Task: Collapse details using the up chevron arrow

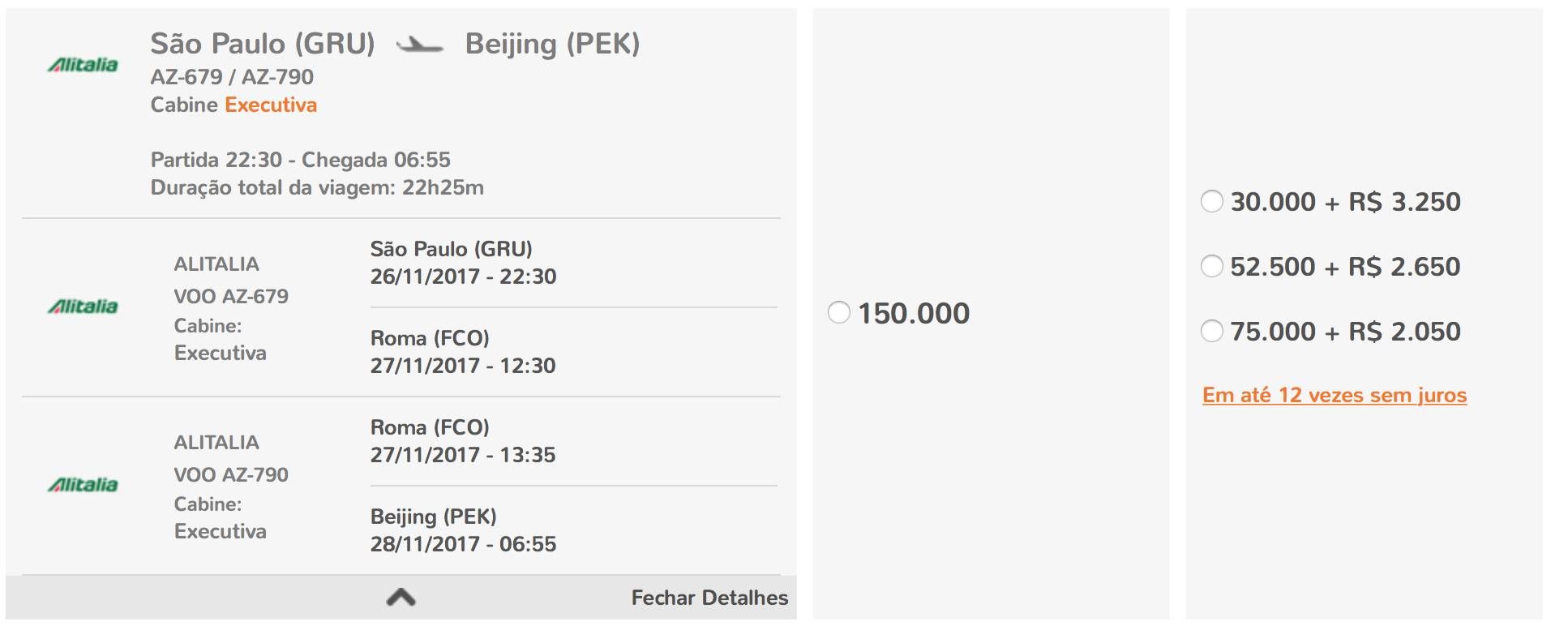Action: (x=401, y=598)
